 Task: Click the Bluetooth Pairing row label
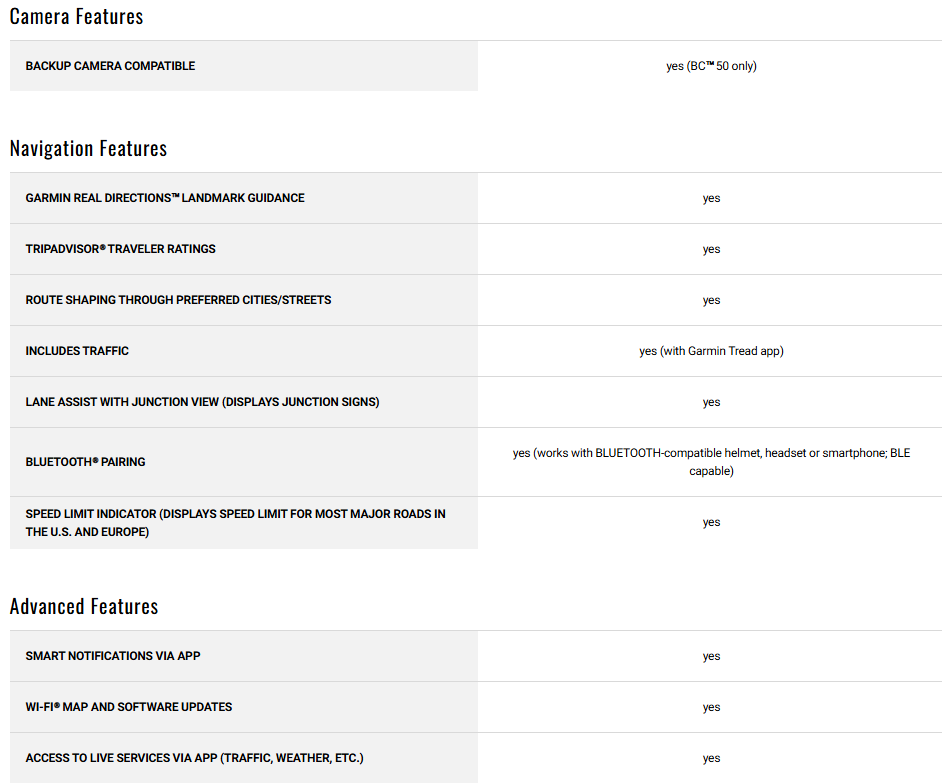click(85, 462)
